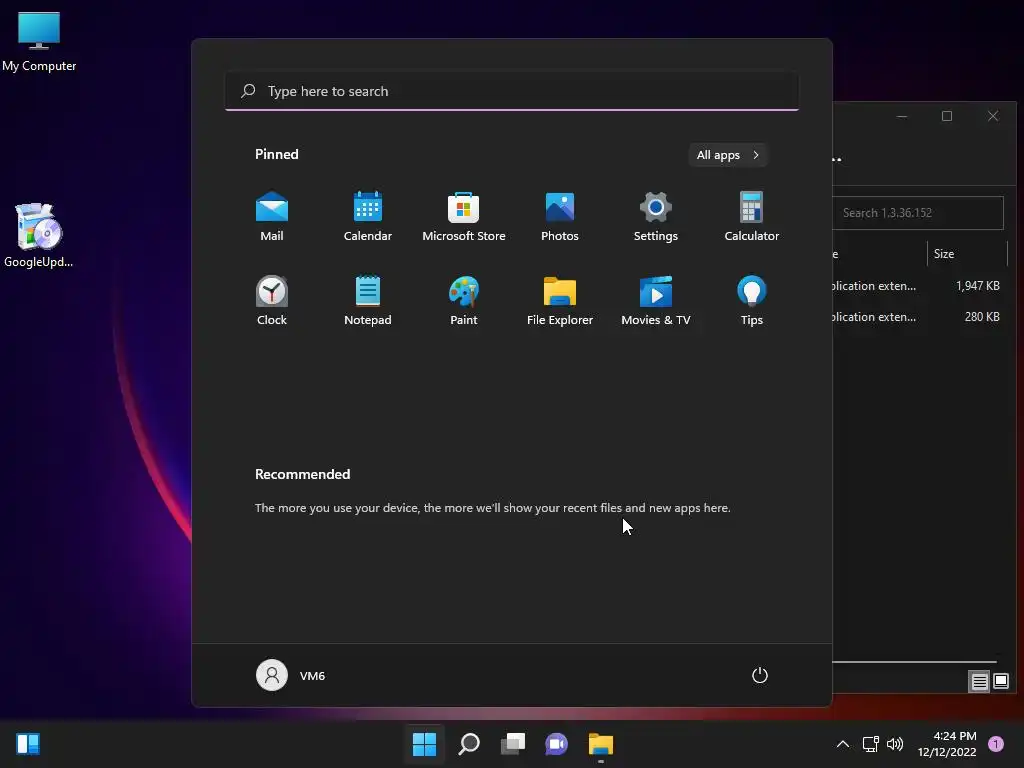Image resolution: width=1024 pixels, height=768 pixels.
Task: Launch the Calculator app
Action: (x=752, y=217)
